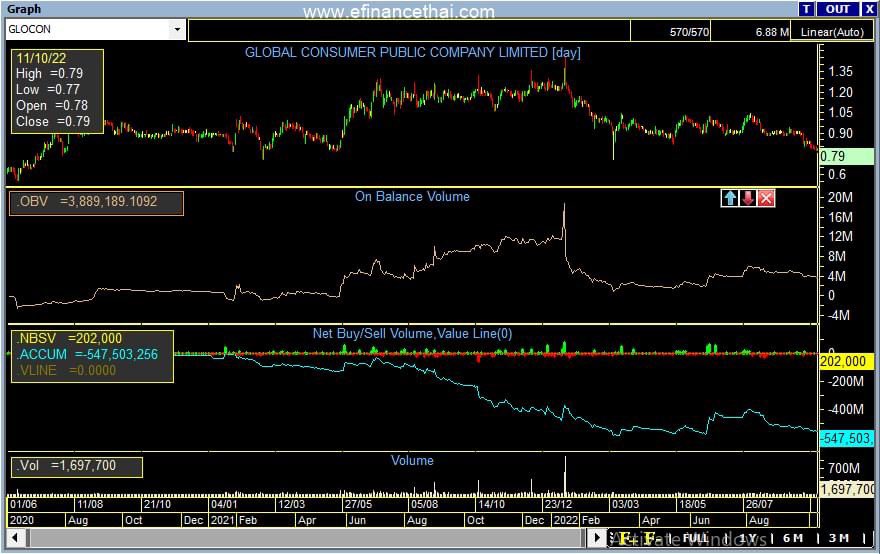
Task: Close the Graph window with X button
Action: [869, 9]
